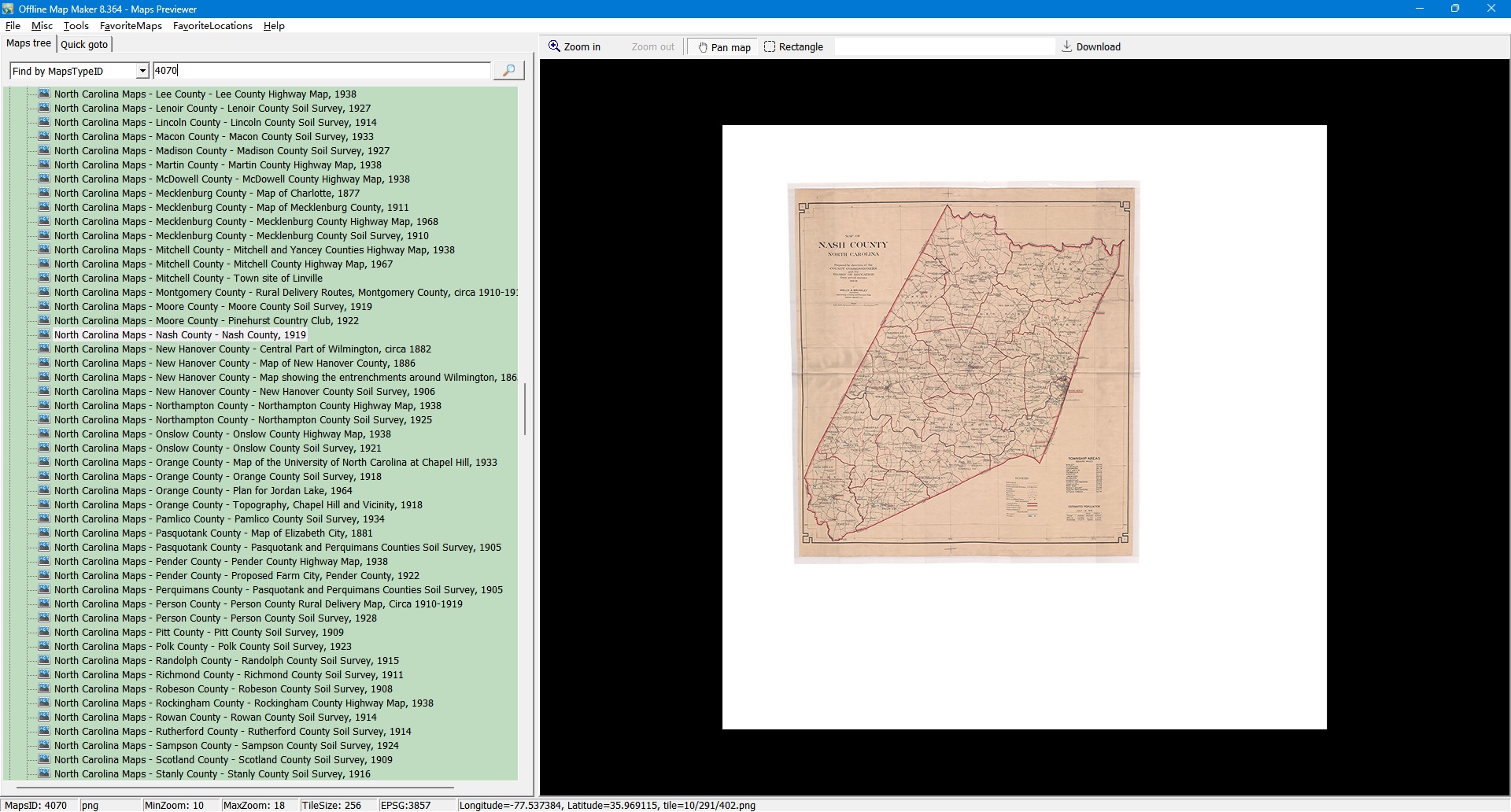1511x812 pixels.
Task: Click the Download button
Action: click(1091, 47)
